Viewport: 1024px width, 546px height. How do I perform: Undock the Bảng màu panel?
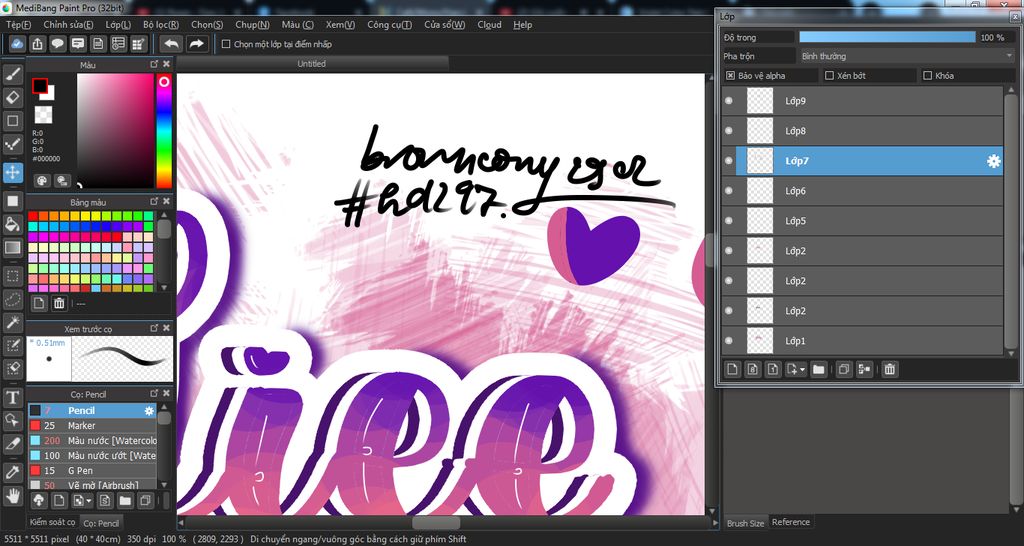coord(154,201)
